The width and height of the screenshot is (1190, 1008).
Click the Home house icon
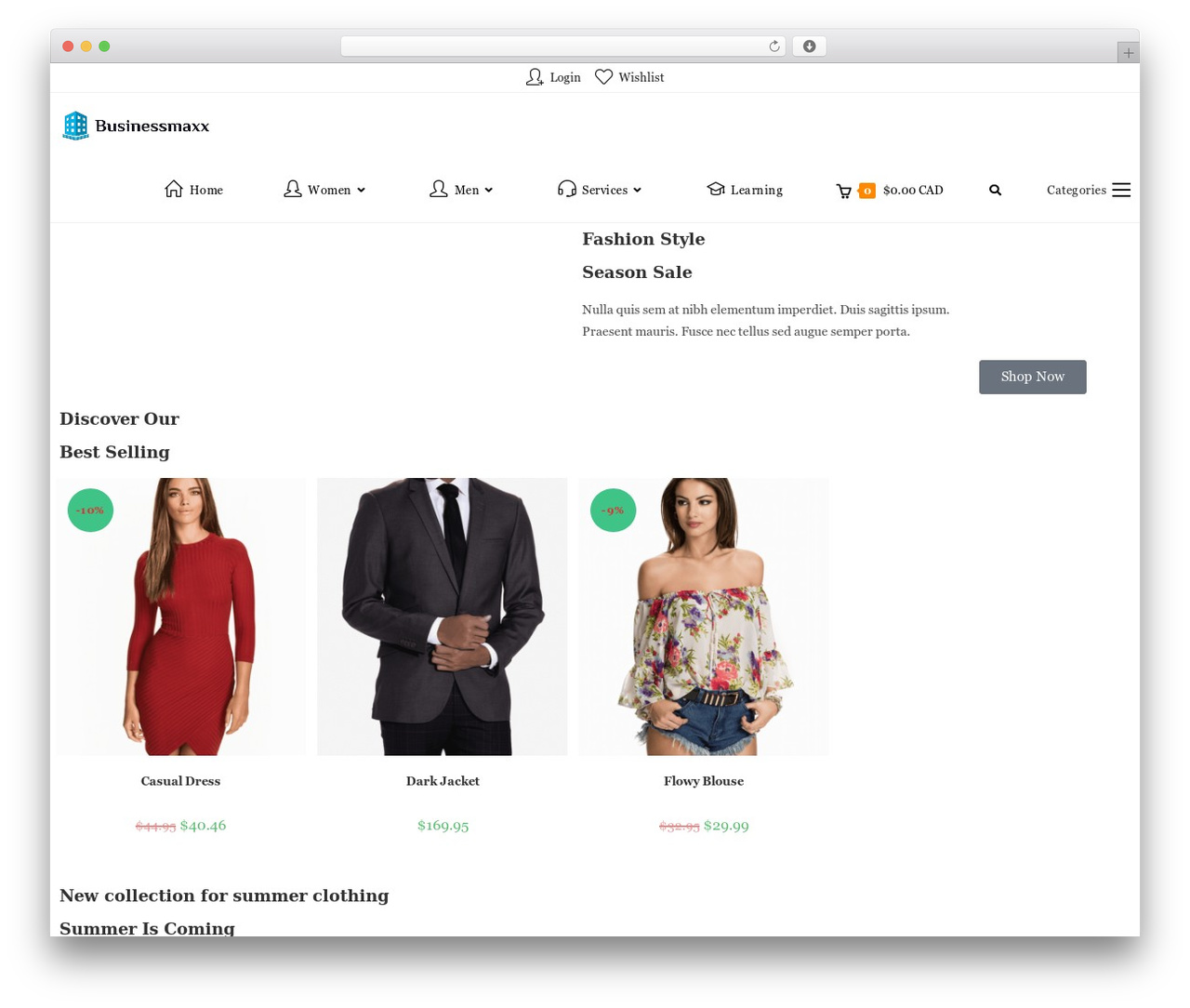pyautogui.click(x=174, y=189)
